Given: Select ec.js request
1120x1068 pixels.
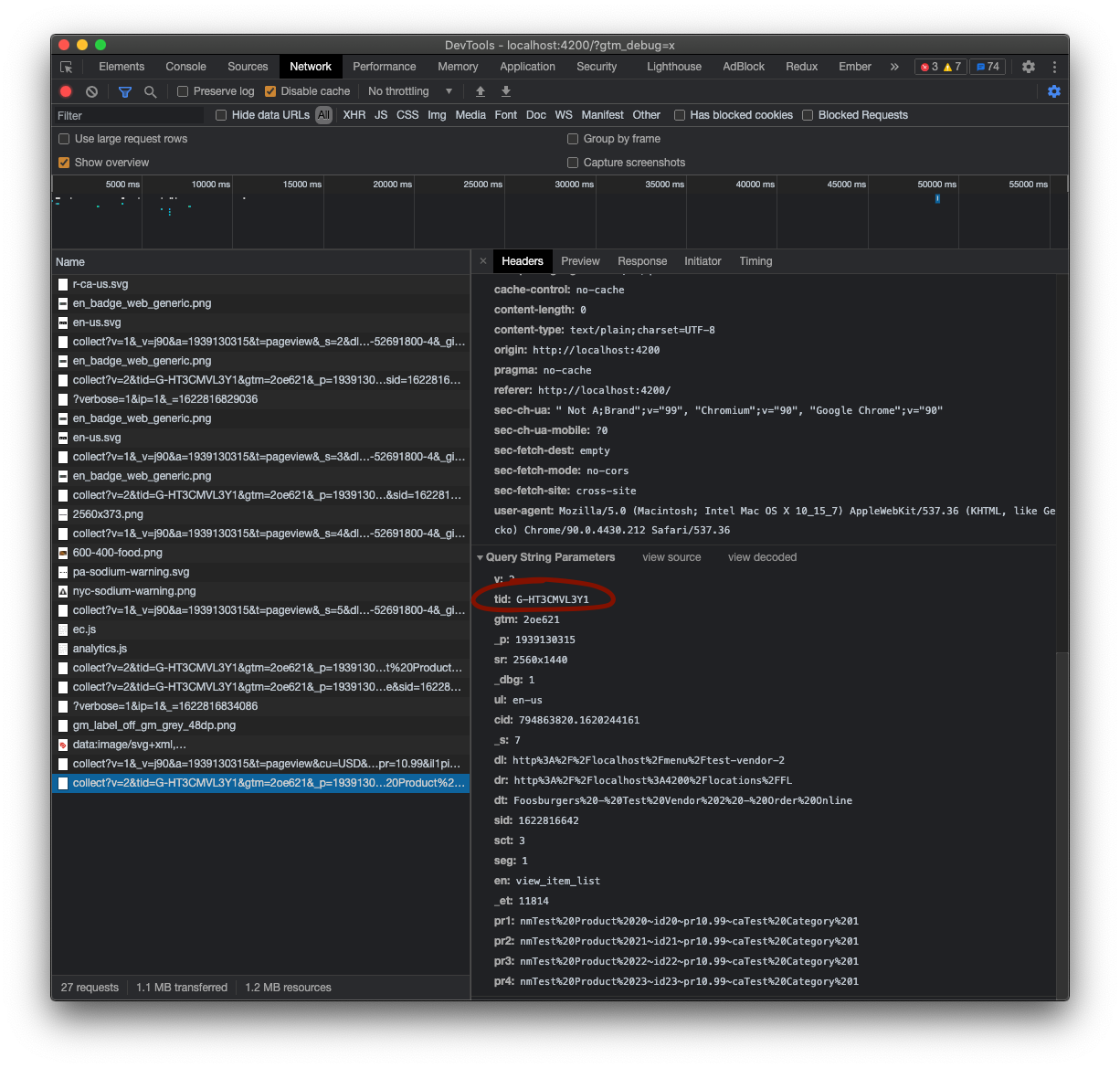Looking at the screenshot, I should coord(260,629).
